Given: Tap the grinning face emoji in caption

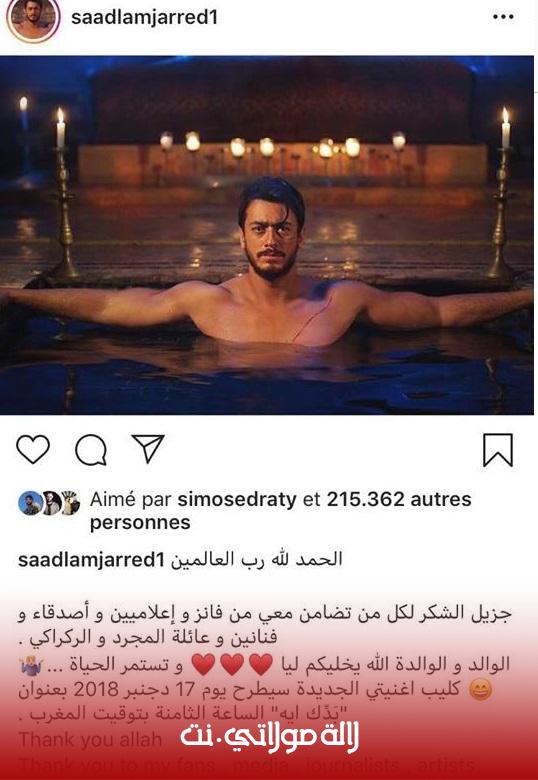Looking at the screenshot, I should pos(481,689).
